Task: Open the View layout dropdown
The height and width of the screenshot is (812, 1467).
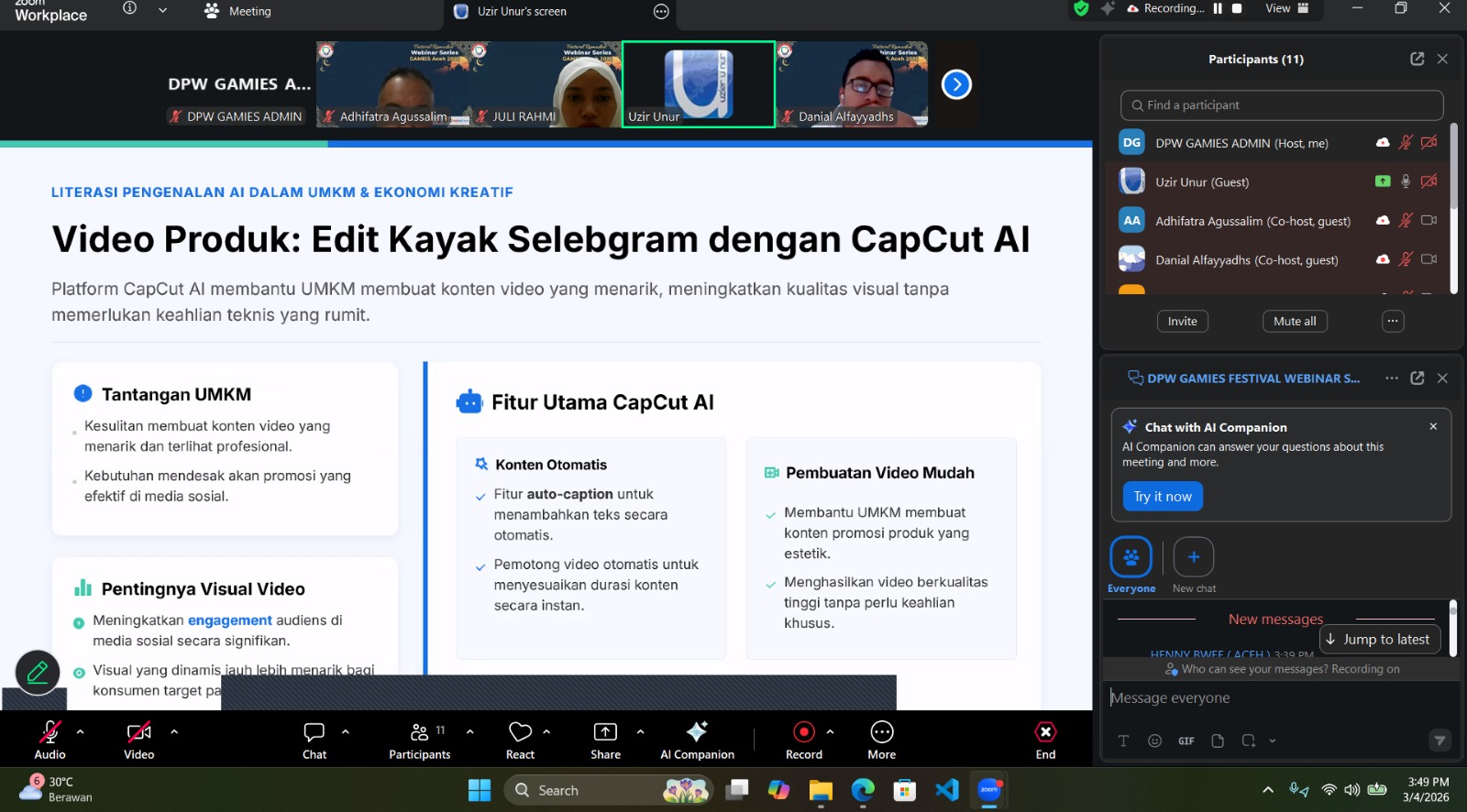Action: 1287,8
